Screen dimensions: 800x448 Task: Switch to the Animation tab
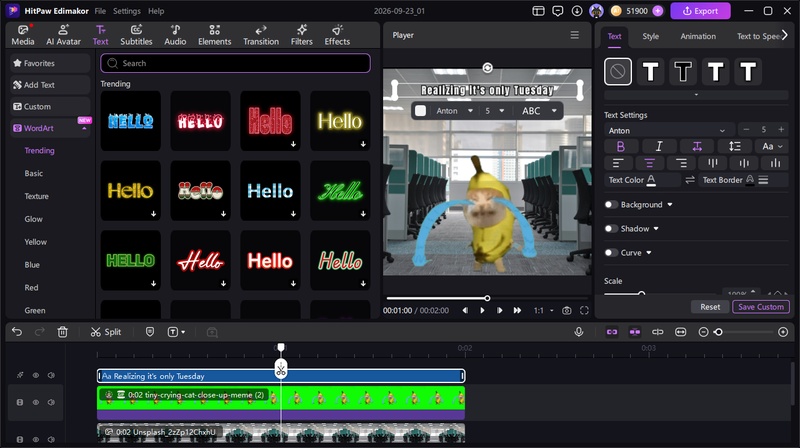698,36
